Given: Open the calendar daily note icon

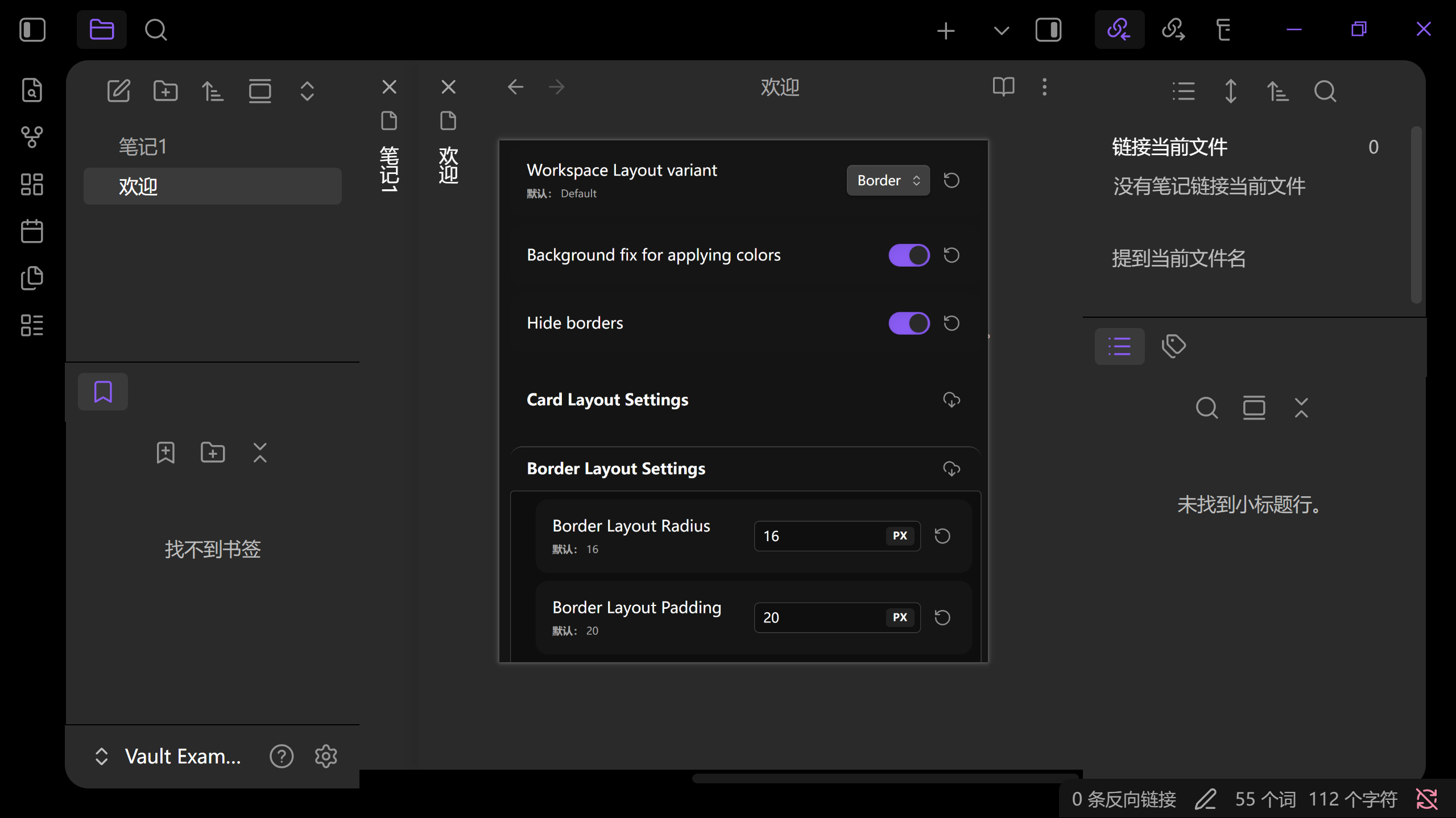Looking at the screenshot, I should 32,231.
